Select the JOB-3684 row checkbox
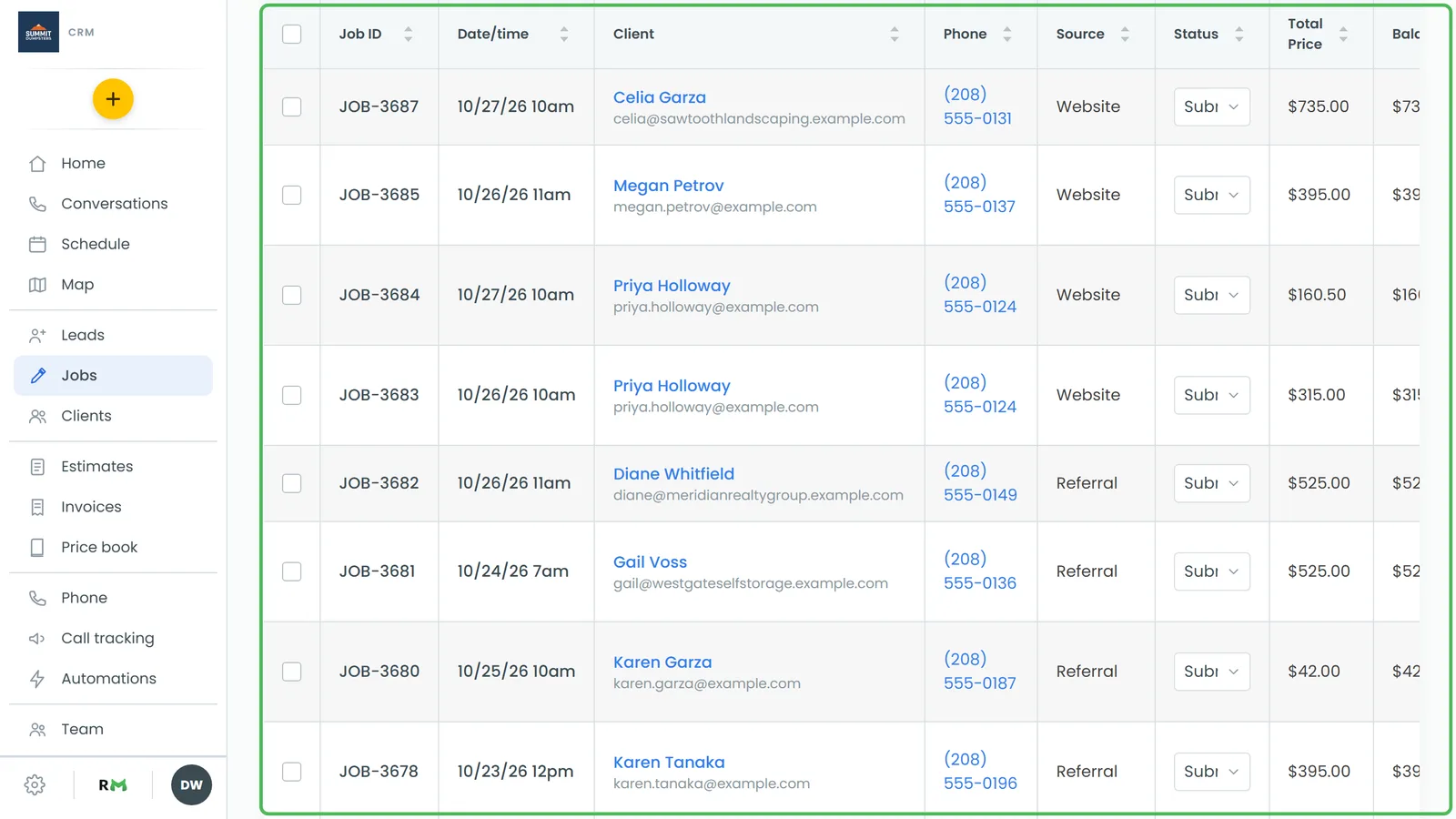Screen dimensions: 1456x819 pyautogui.click(x=291, y=295)
